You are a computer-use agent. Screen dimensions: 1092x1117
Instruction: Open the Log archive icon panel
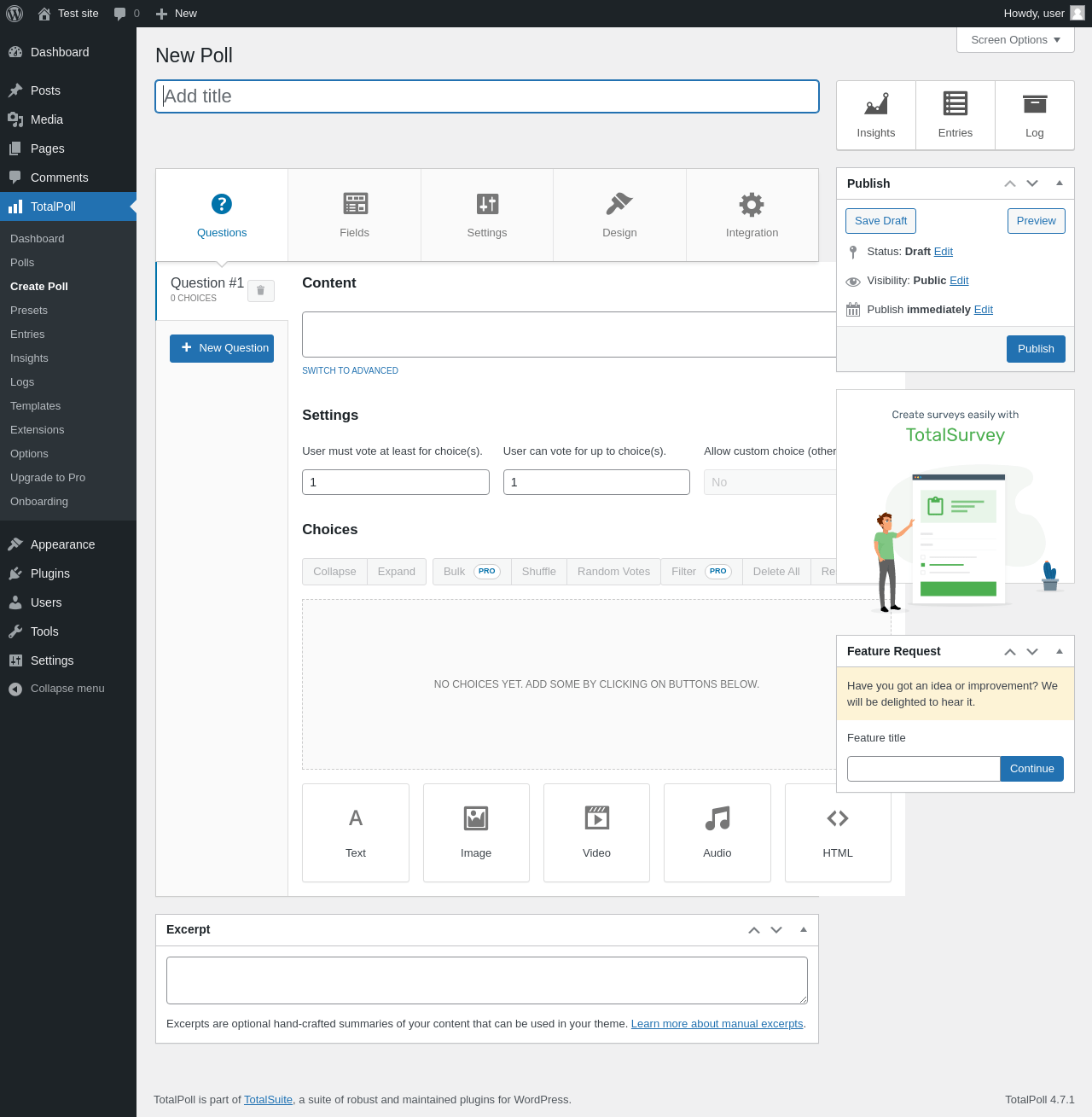coord(1035,115)
